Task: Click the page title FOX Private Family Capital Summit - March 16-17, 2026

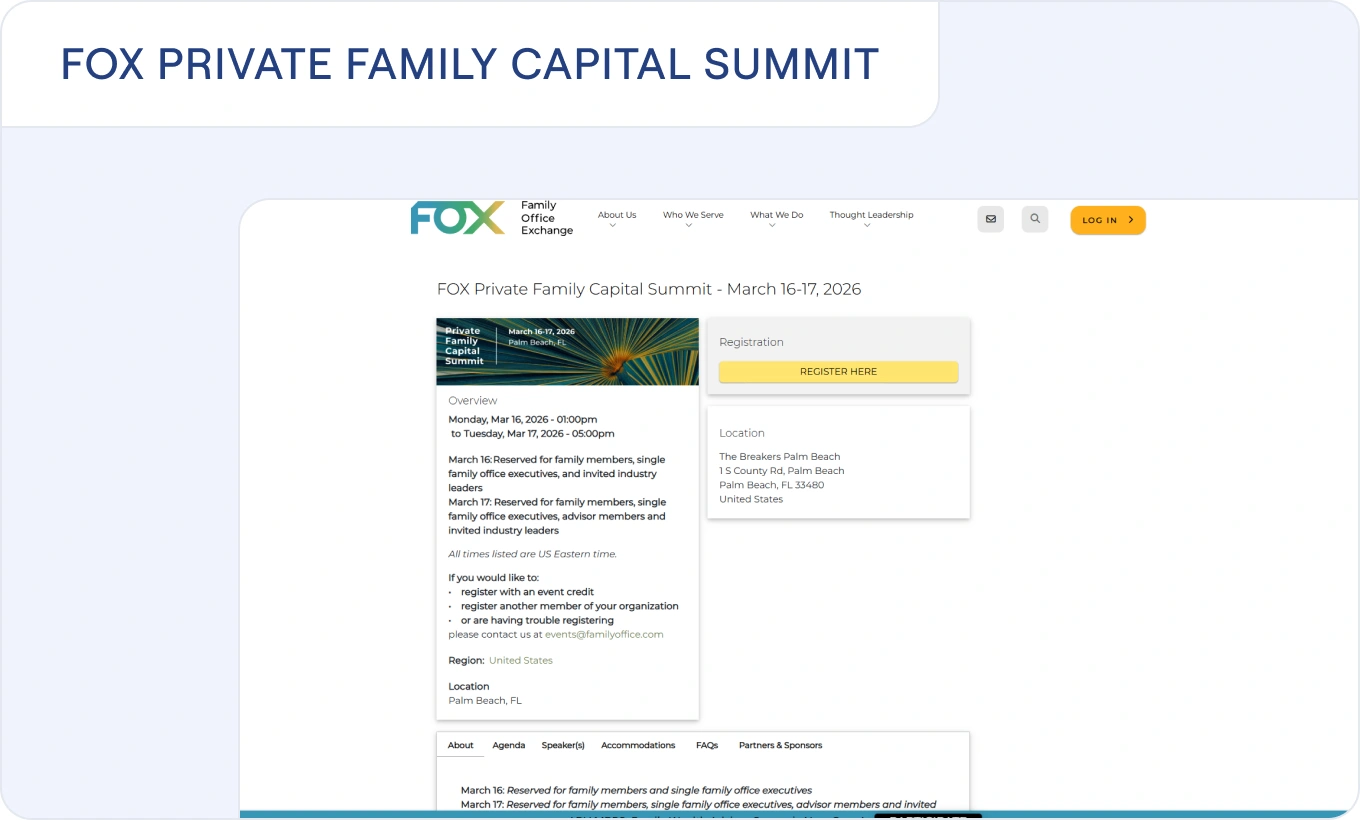Action: [x=649, y=289]
